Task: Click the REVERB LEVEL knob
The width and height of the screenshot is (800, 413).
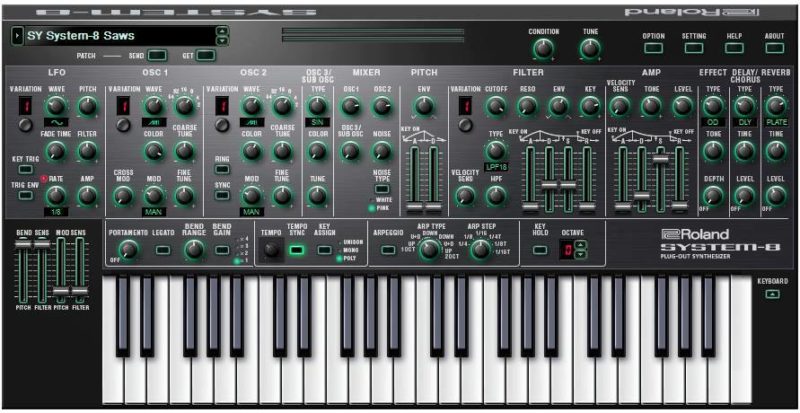Action: coord(776,196)
